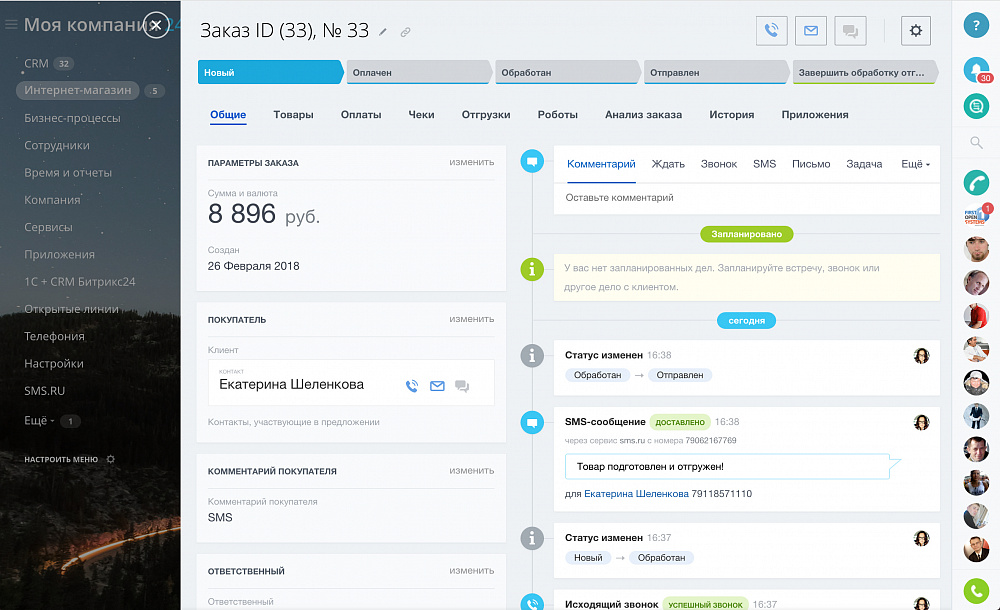1000x610 pixels.
Task: Select Ждать in the timeline editor
Action: click(668, 164)
